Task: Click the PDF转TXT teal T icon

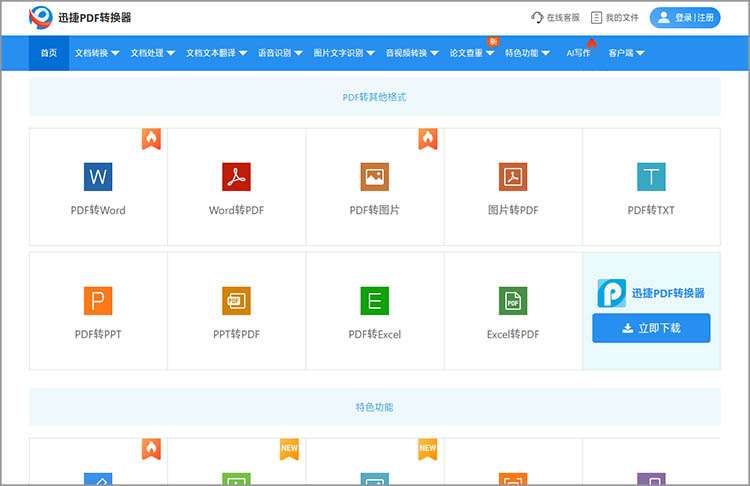Action: (x=651, y=177)
